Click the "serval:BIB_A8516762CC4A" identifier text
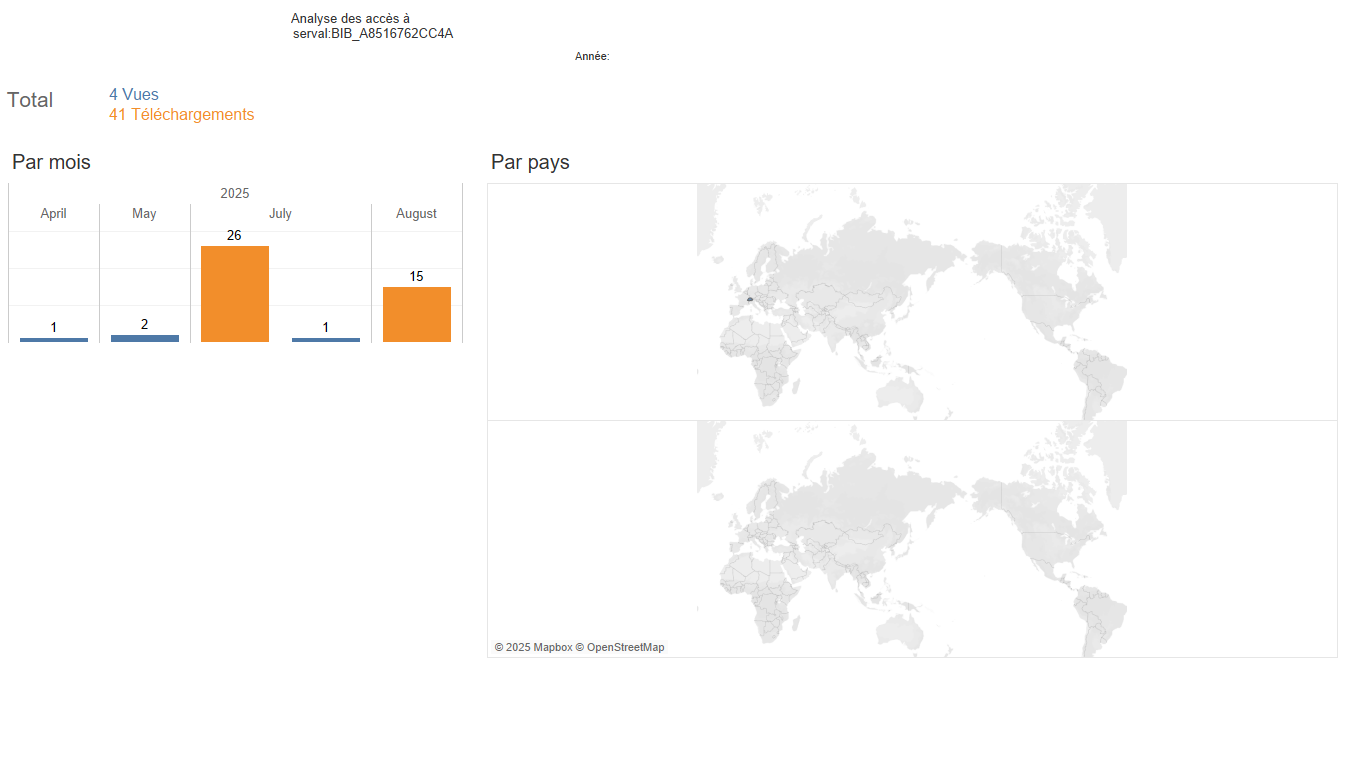The image size is (1366, 768). coord(373,34)
